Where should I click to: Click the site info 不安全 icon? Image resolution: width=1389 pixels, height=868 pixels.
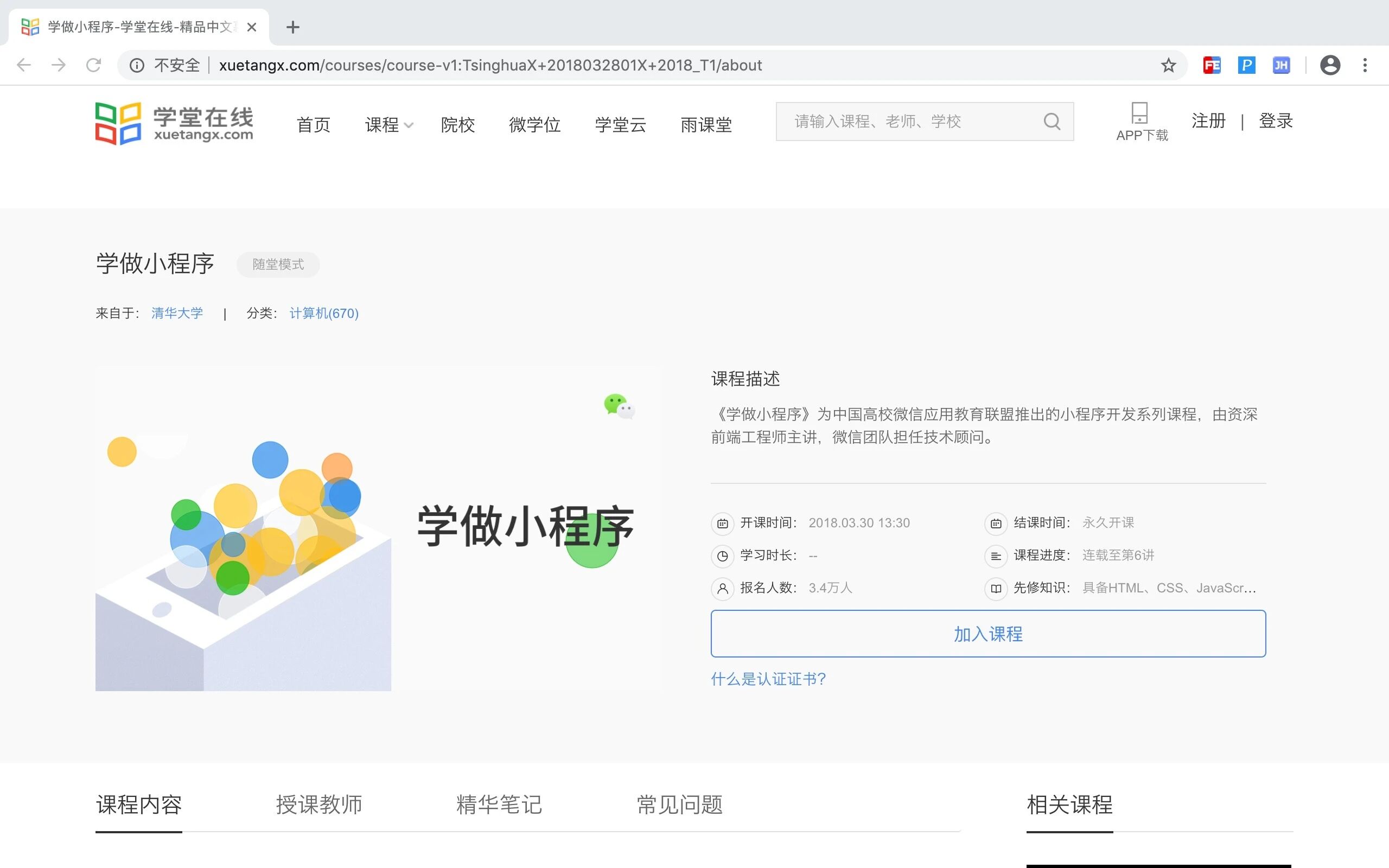(137, 66)
